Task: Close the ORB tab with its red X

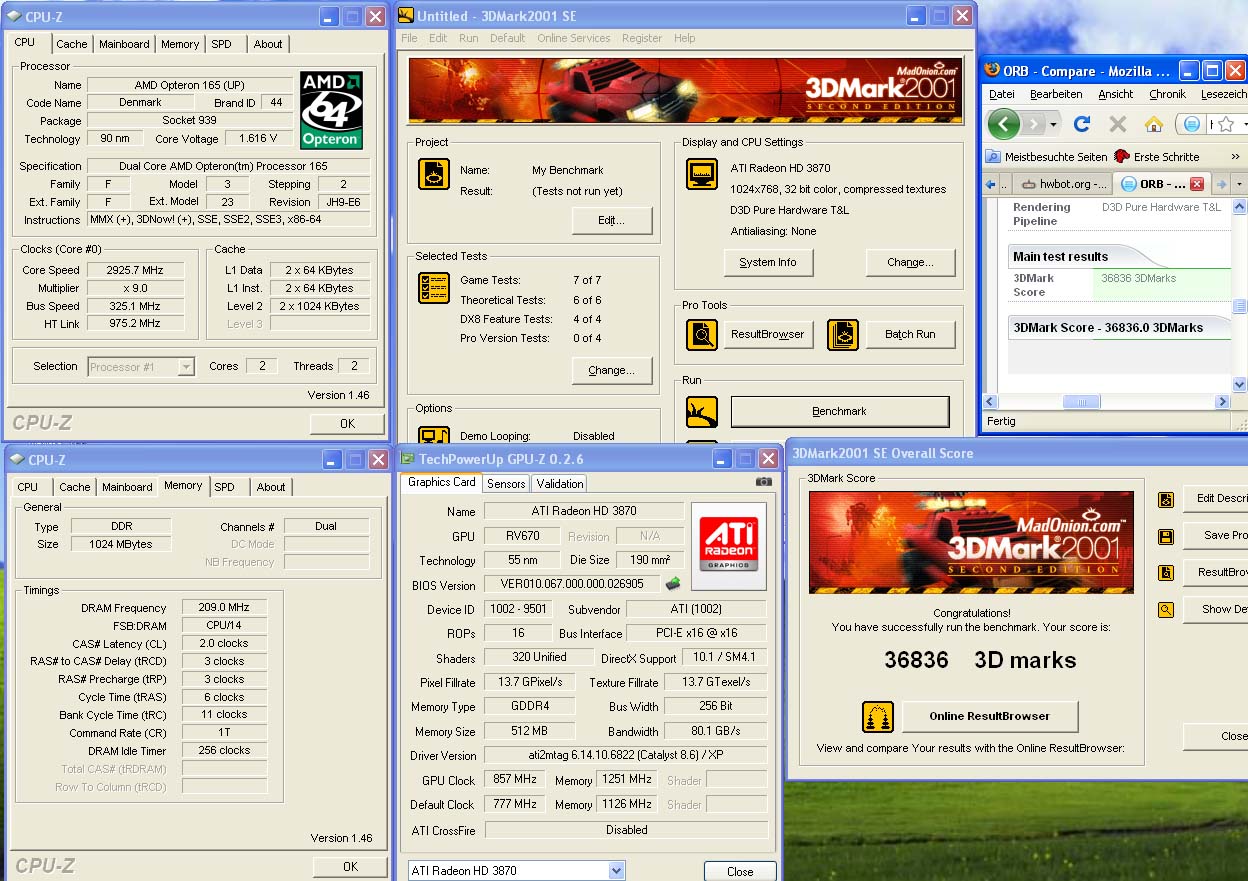Action: pyautogui.click(x=1197, y=184)
